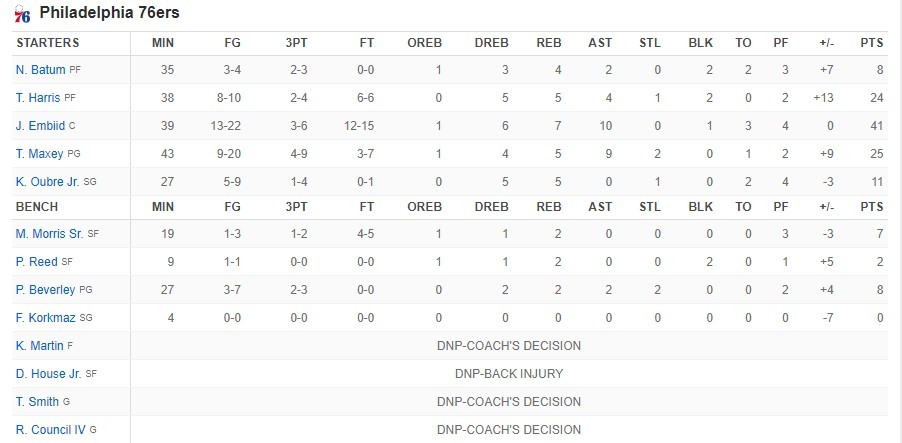
Task: Open N. Batum player page
Action: 40,70
